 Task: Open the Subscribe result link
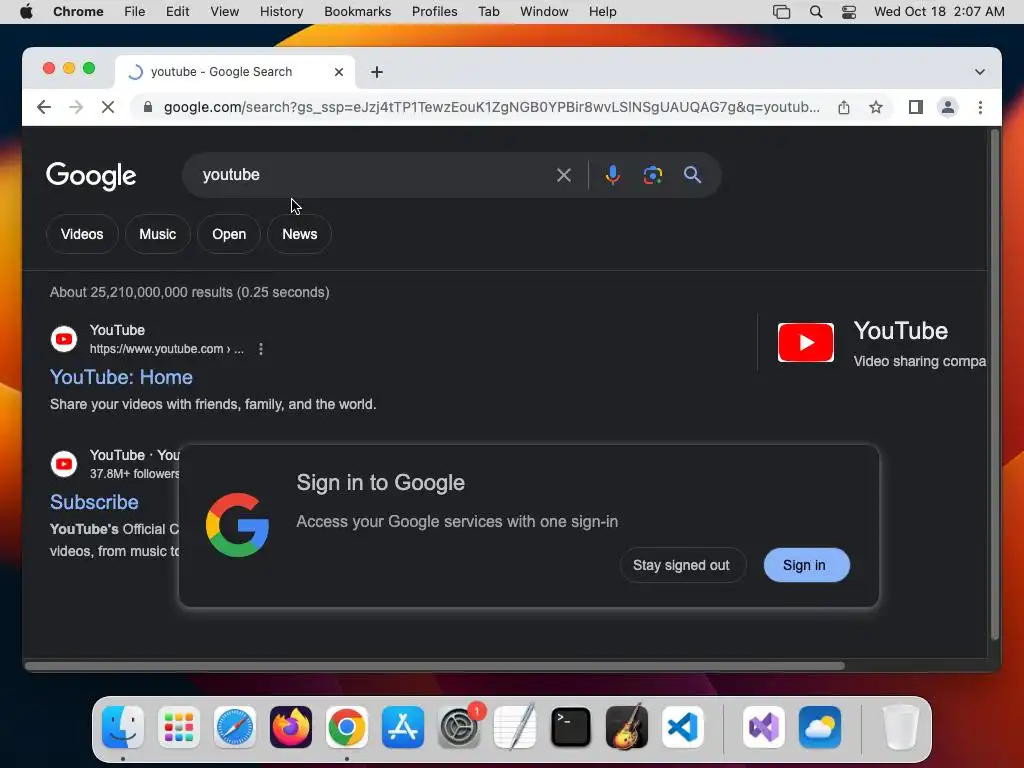(94, 502)
